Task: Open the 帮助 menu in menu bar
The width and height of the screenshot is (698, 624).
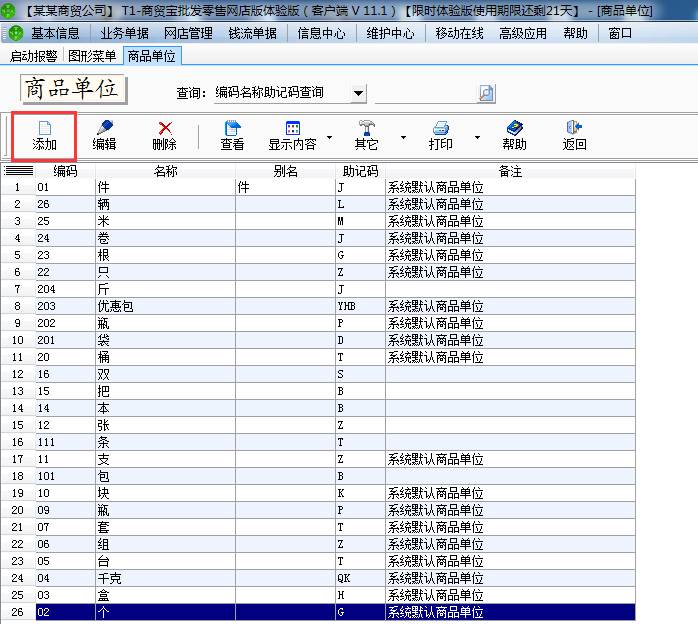Action: click(x=575, y=33)
